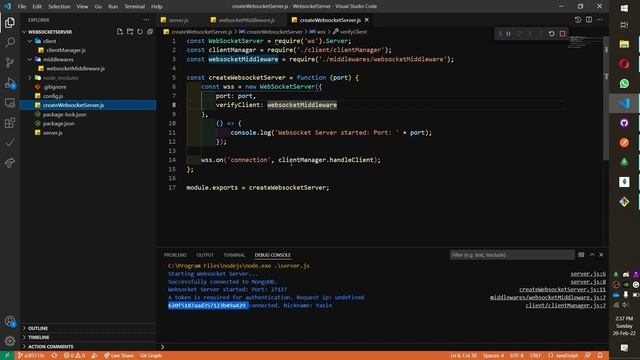Open the Search view in activity bar

10,42
